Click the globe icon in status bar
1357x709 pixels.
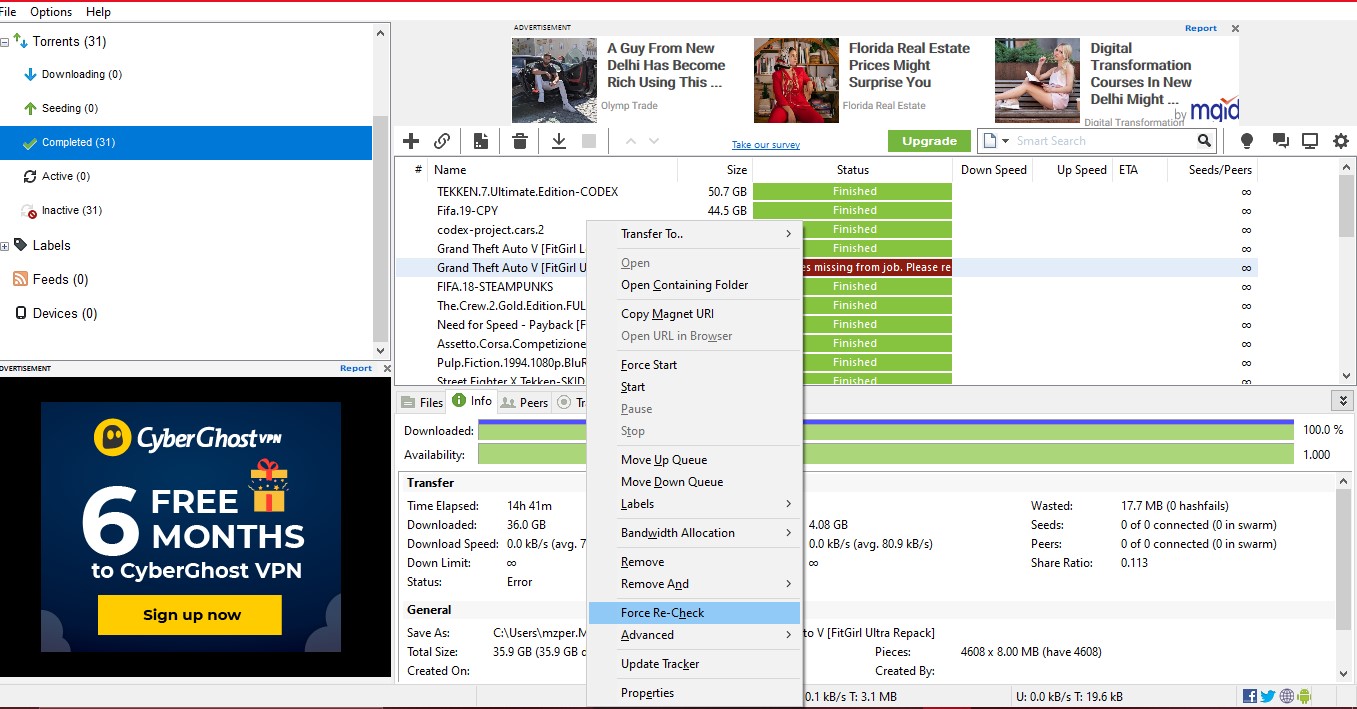click(x=1287, y=696)
